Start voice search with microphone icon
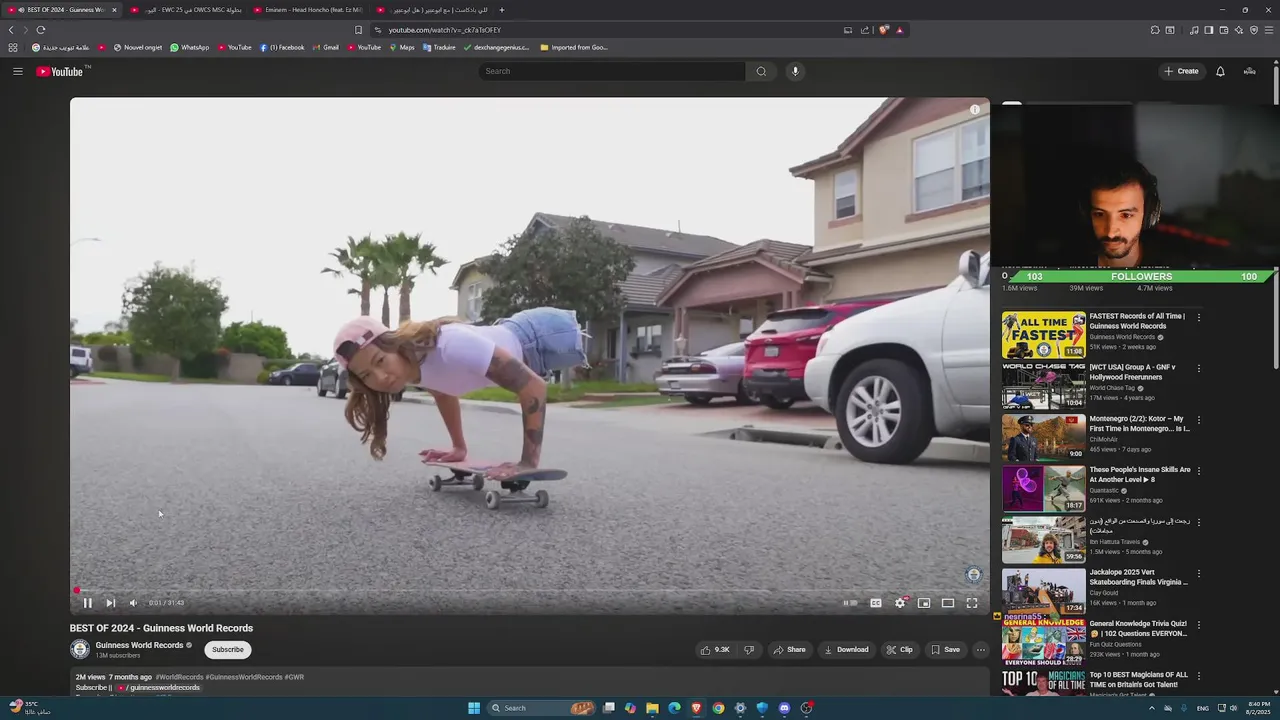1280x720 pixels. pyautogui.click(x=796, y=71)
